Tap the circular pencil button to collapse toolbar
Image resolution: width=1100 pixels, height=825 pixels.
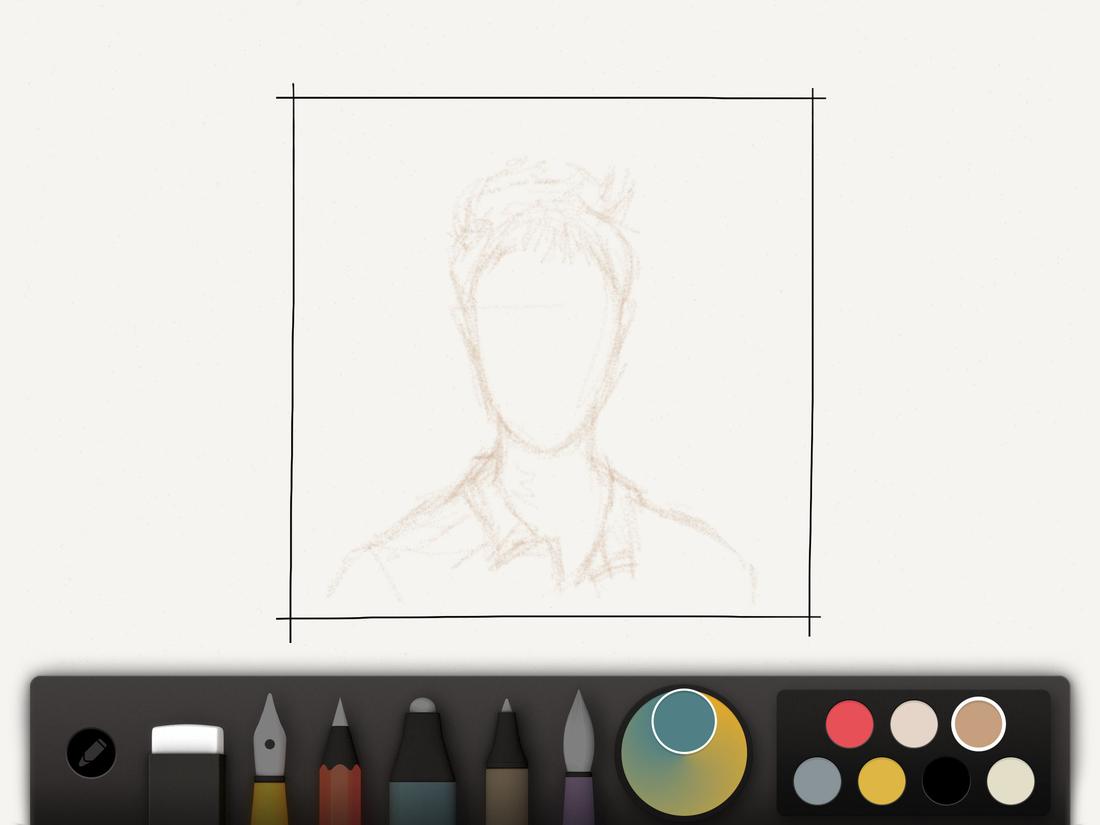click(92, 750)
